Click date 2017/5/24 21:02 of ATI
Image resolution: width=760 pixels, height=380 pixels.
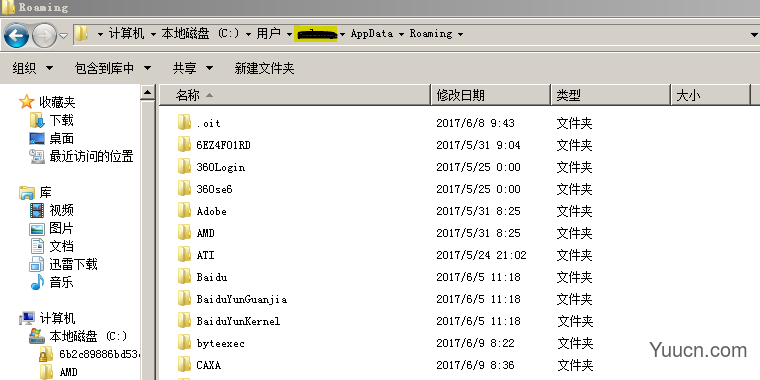[481, 255]
